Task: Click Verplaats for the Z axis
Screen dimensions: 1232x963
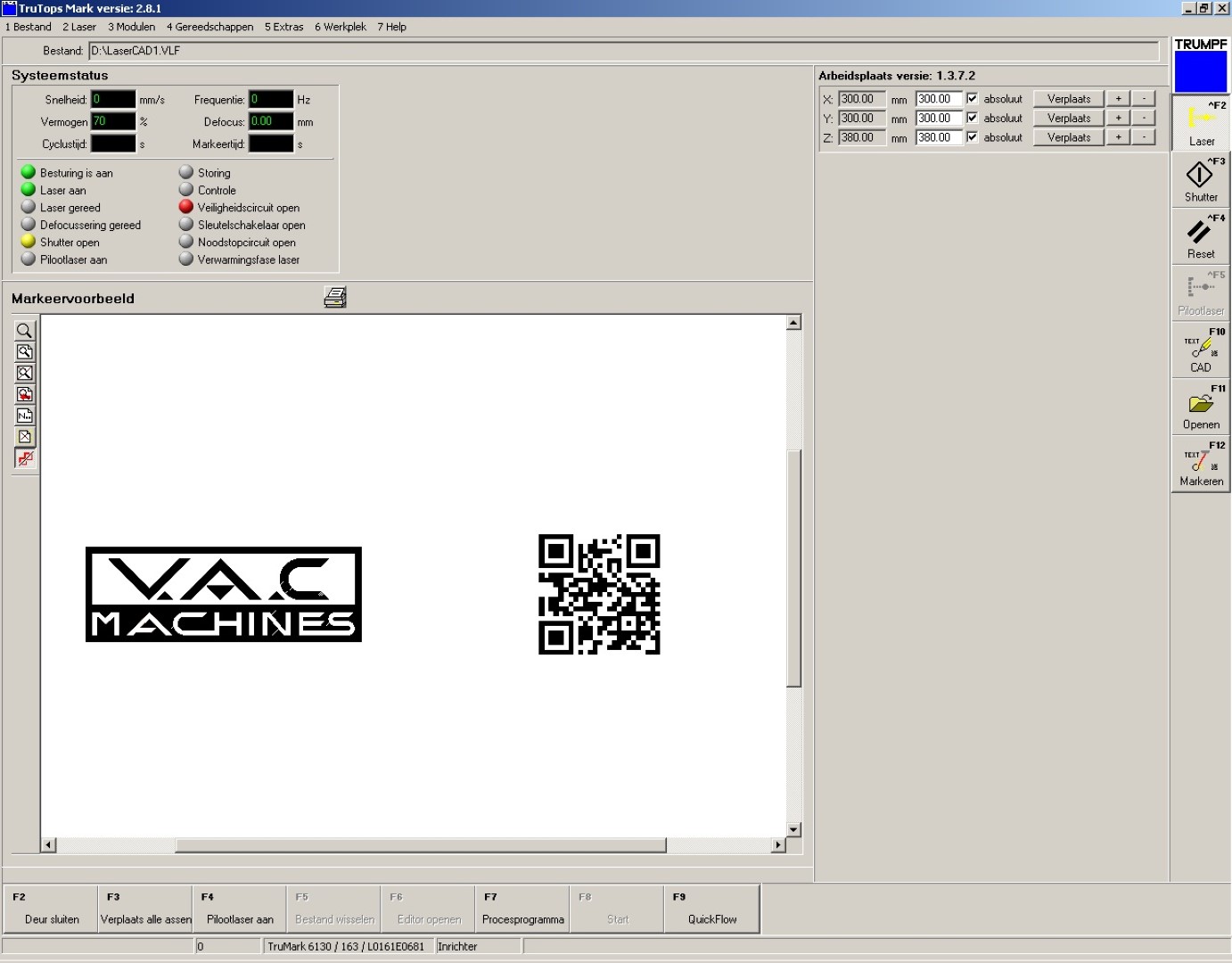Action: (x=1069, y=137)
